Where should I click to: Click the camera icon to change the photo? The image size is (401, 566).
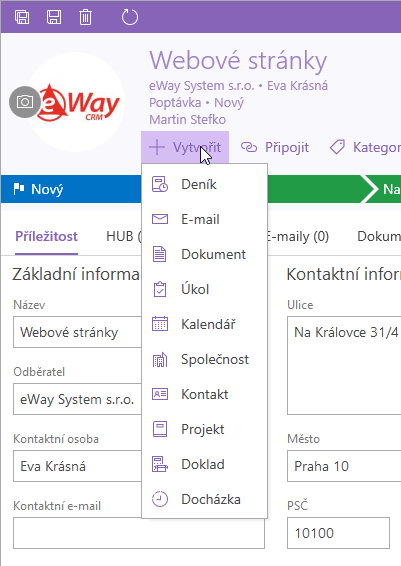click(25, 102)
